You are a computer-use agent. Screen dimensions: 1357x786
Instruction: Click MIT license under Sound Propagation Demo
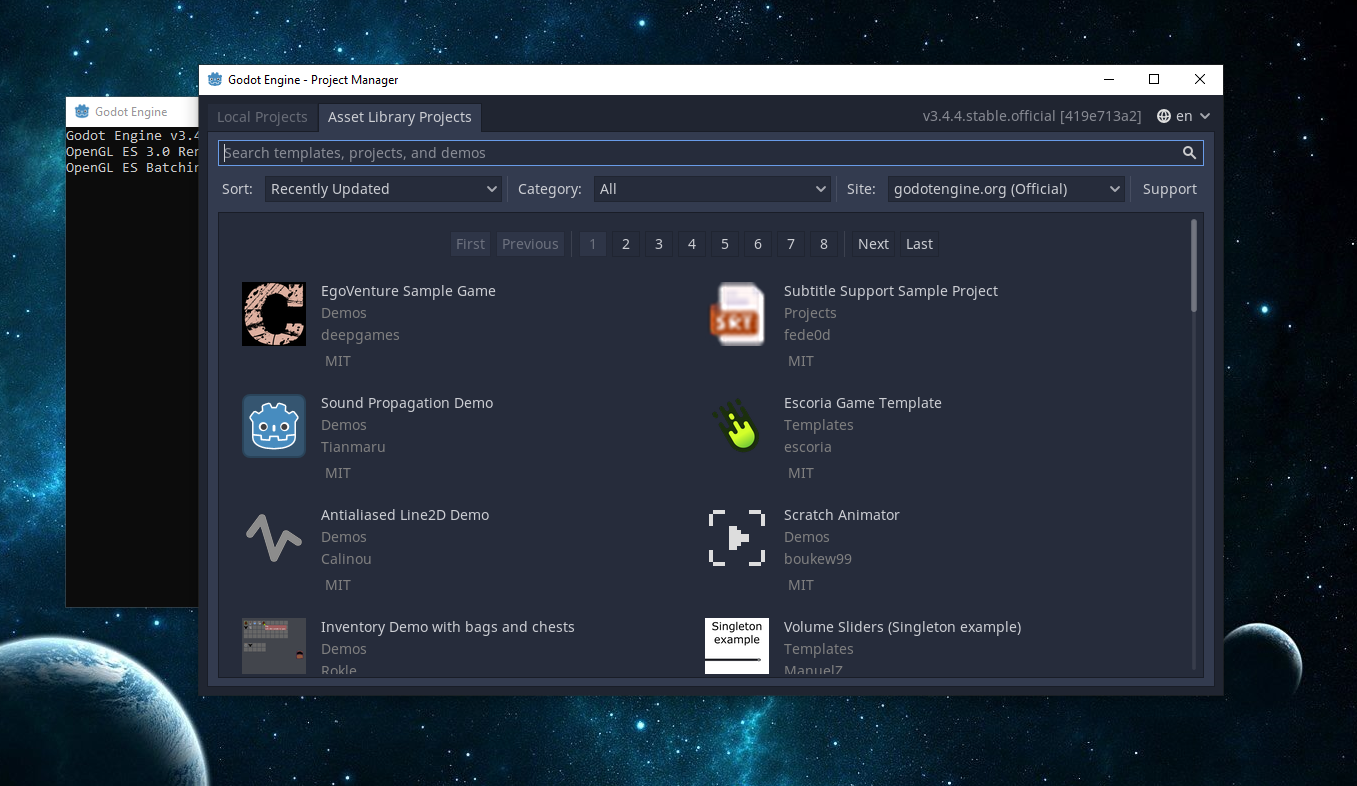click(338, 473)
